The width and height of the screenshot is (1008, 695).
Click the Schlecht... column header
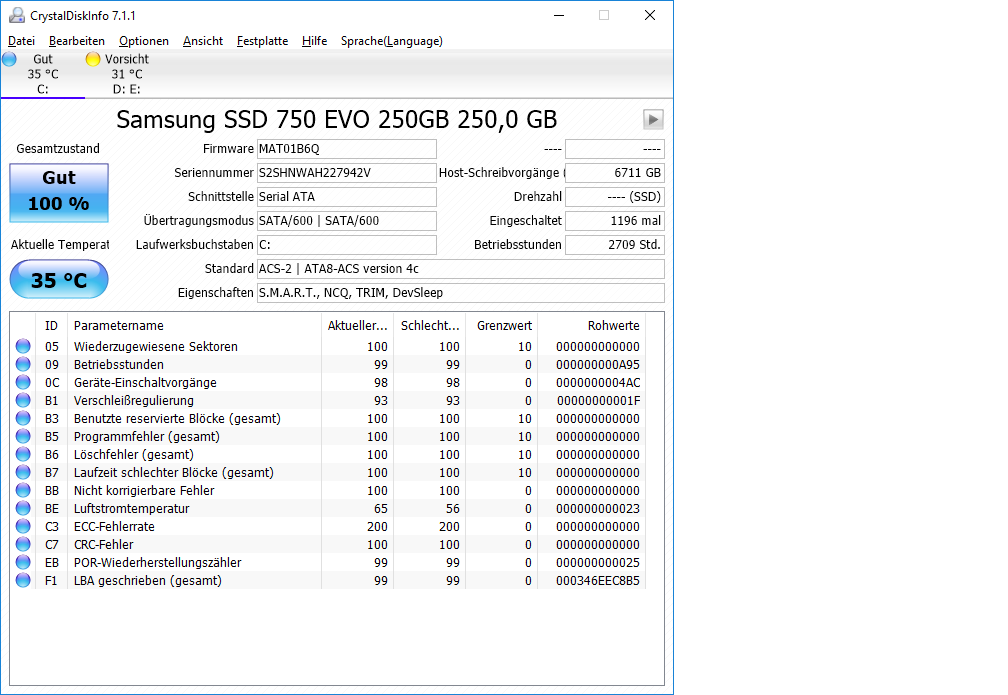[x=429, y=326]
